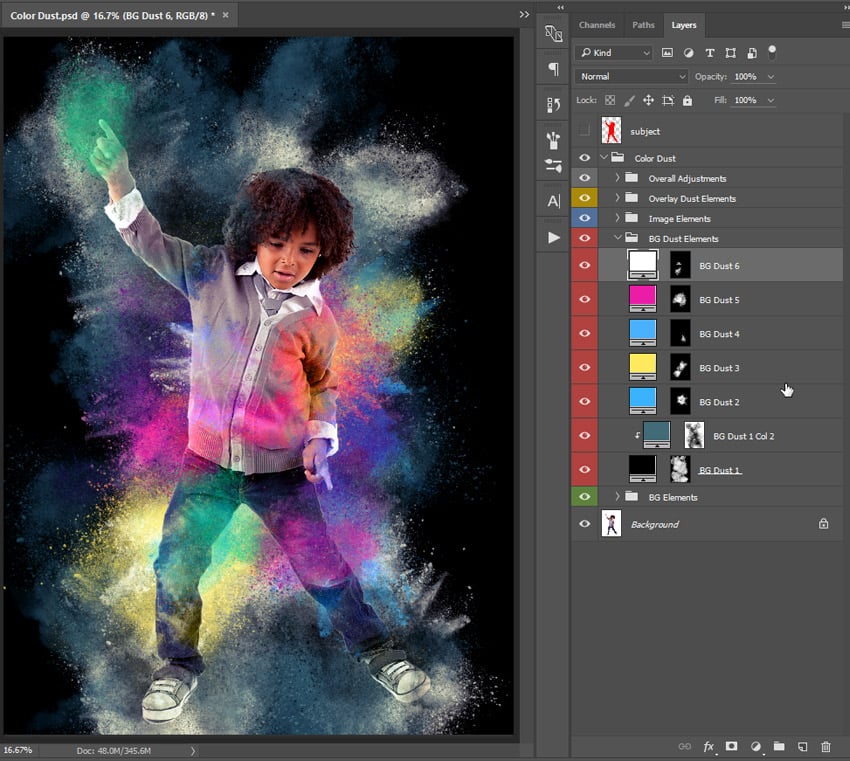
Task: Create a new layer icon
Action: tap(802, 746)
